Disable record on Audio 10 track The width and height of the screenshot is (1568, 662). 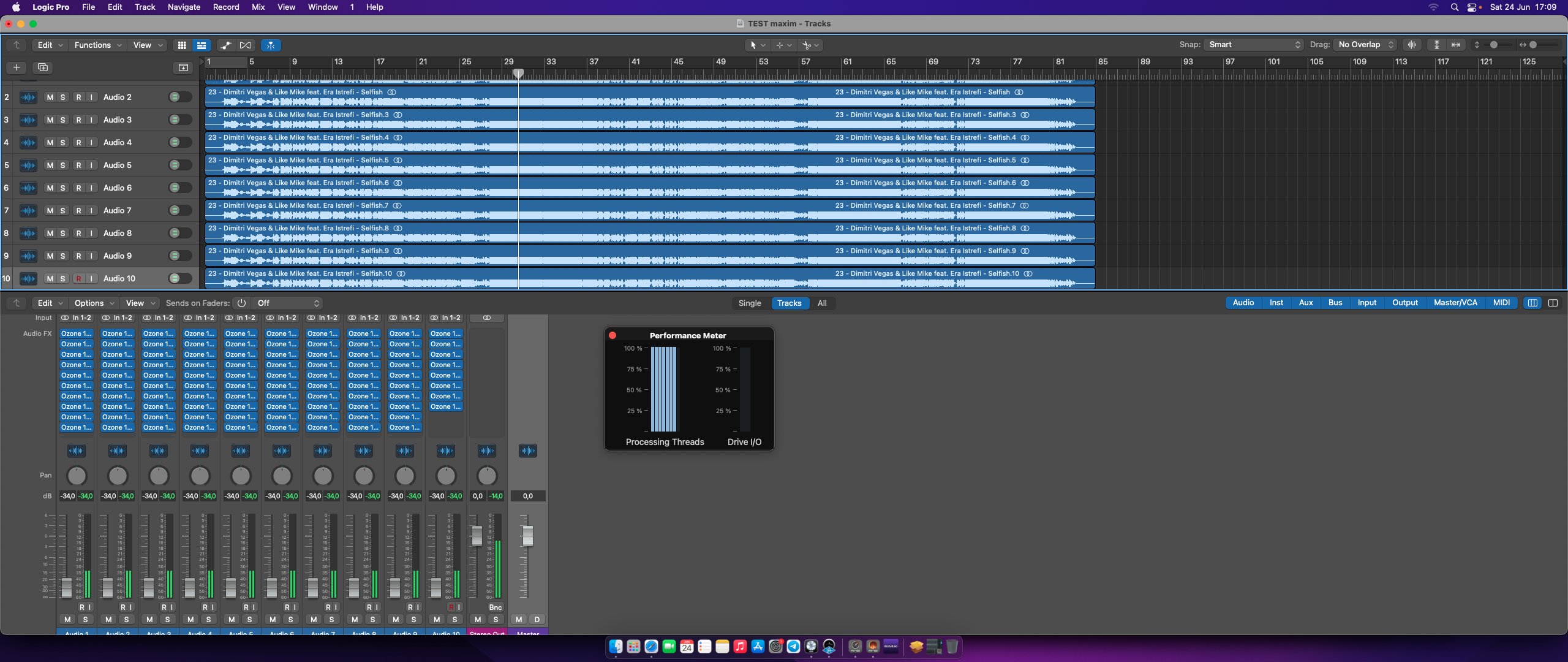coord(78,279)
